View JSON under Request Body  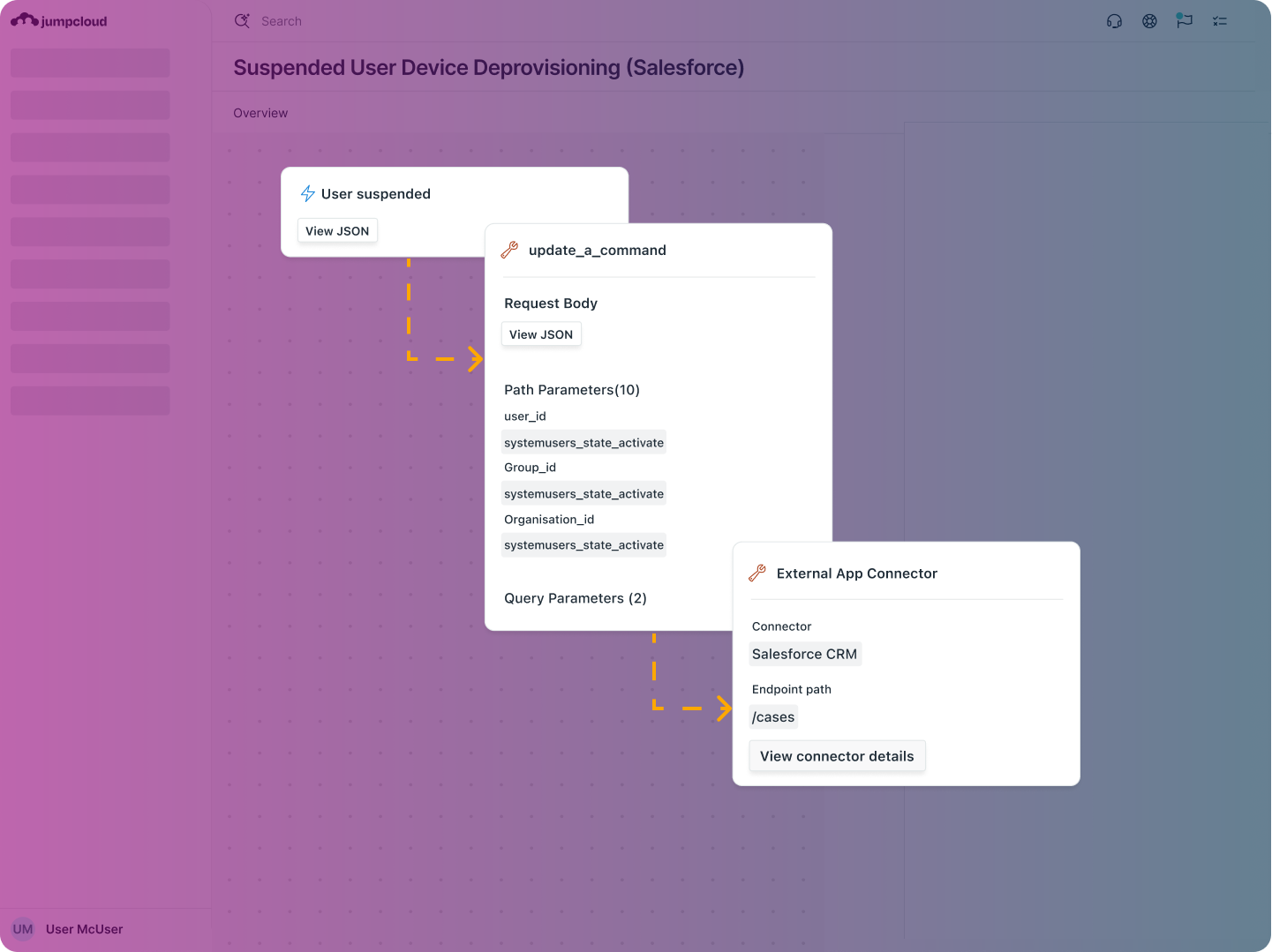coord(541,334)
